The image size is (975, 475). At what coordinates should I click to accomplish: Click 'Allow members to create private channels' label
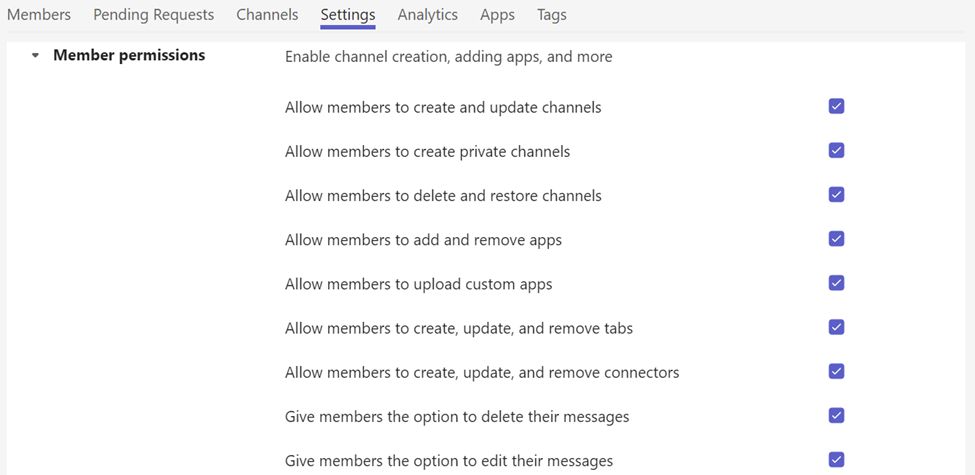click(x=428, y=152)
